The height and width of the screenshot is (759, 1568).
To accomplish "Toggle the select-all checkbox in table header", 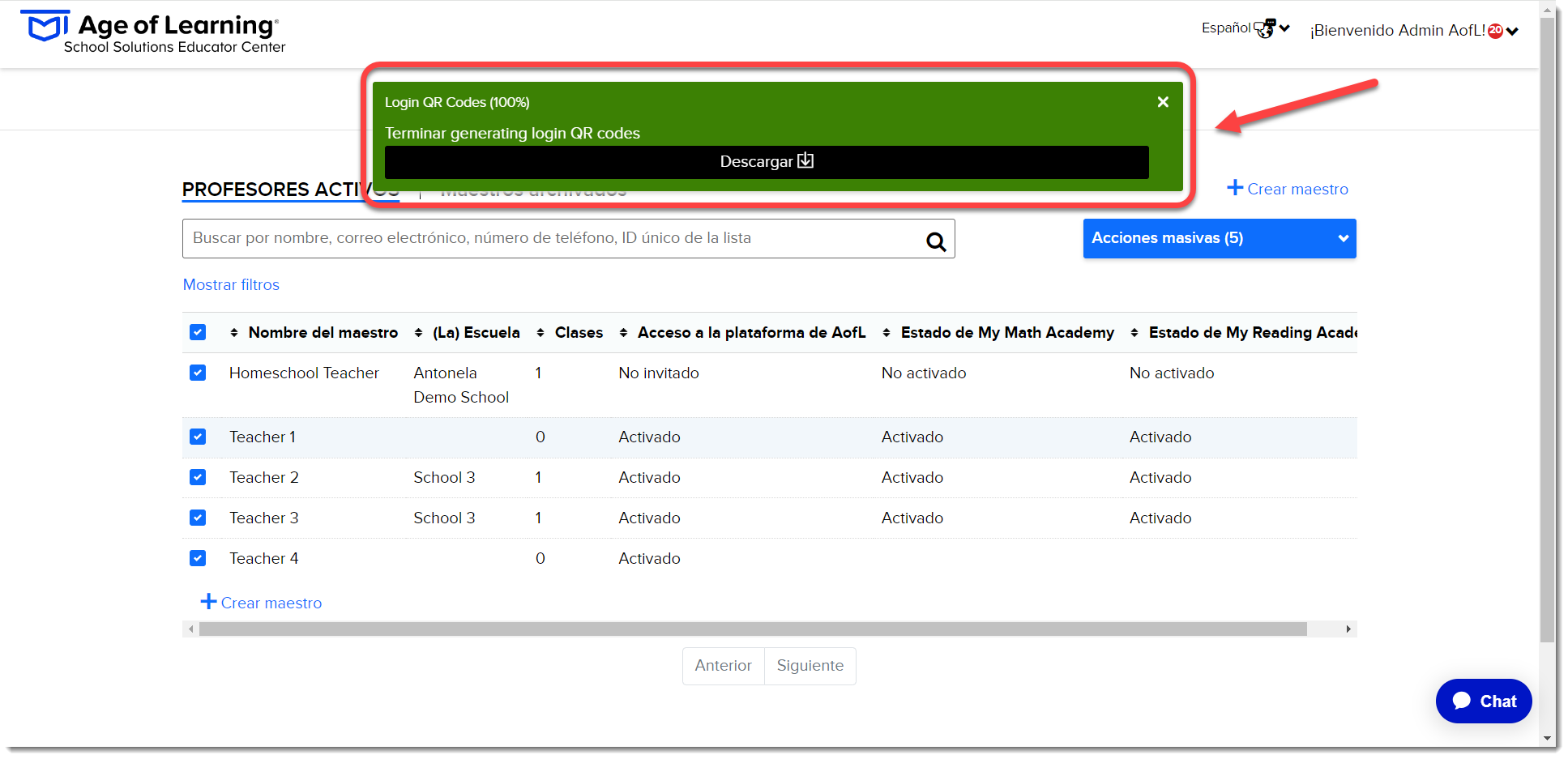I will point(198,332).
